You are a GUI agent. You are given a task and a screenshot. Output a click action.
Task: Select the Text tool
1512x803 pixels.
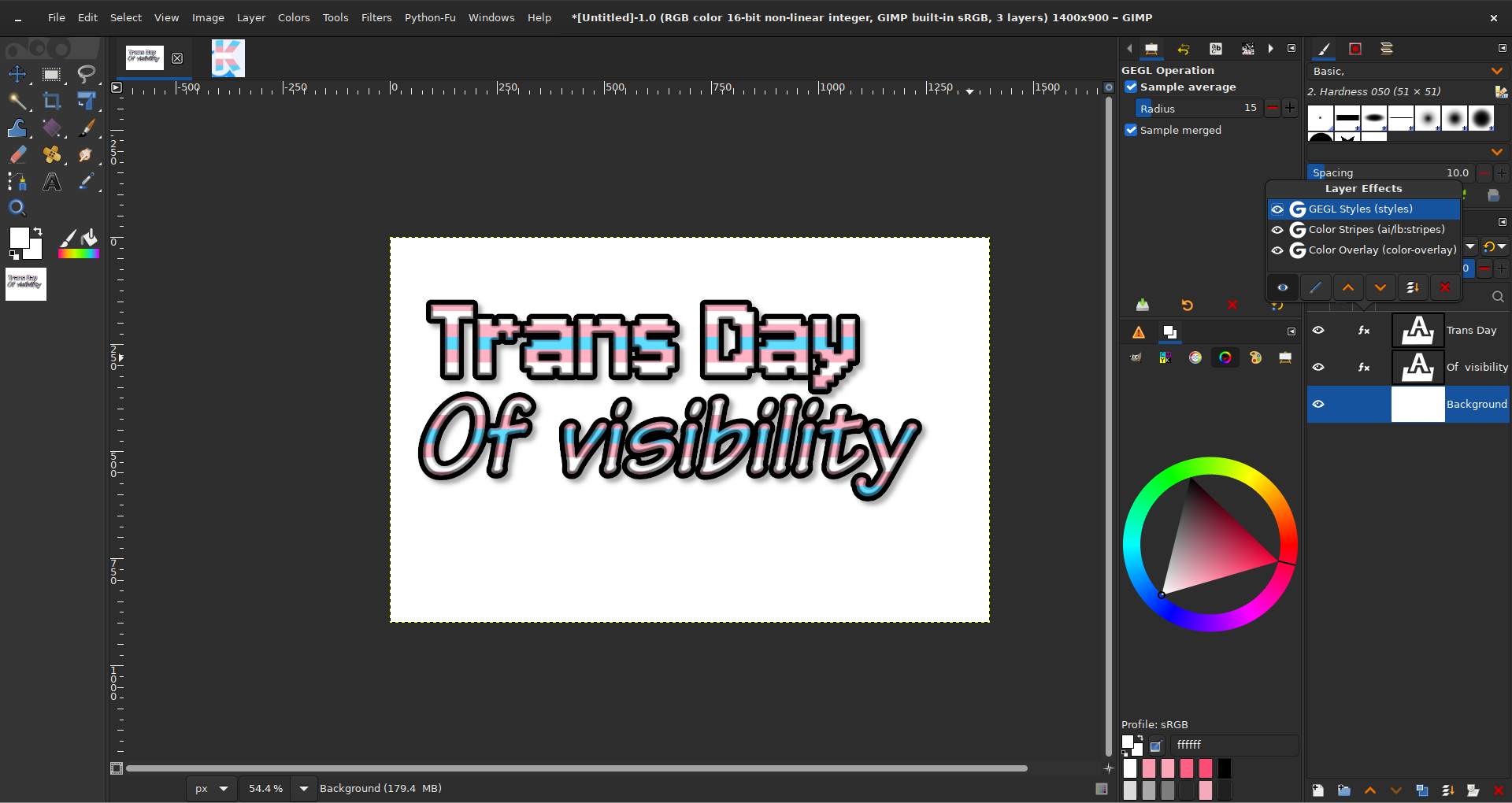pos(52,182)
